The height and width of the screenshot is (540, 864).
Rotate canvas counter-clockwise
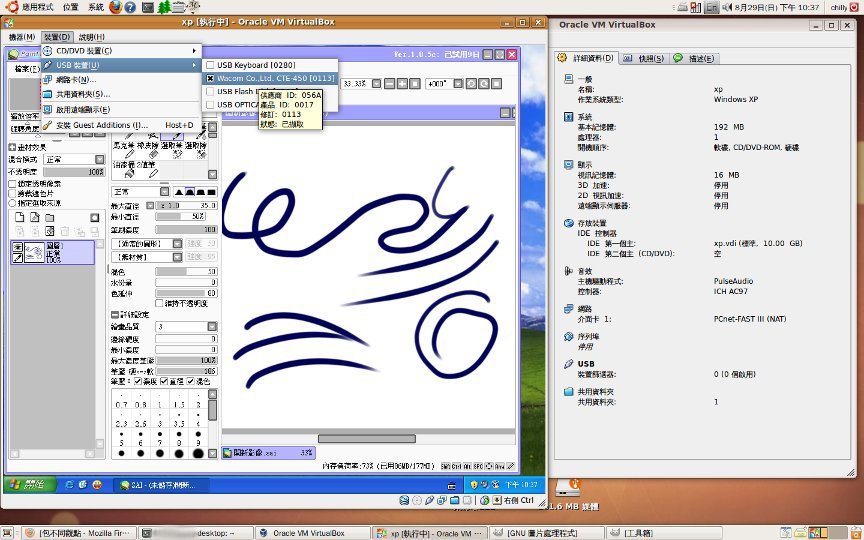click(471, 84)
